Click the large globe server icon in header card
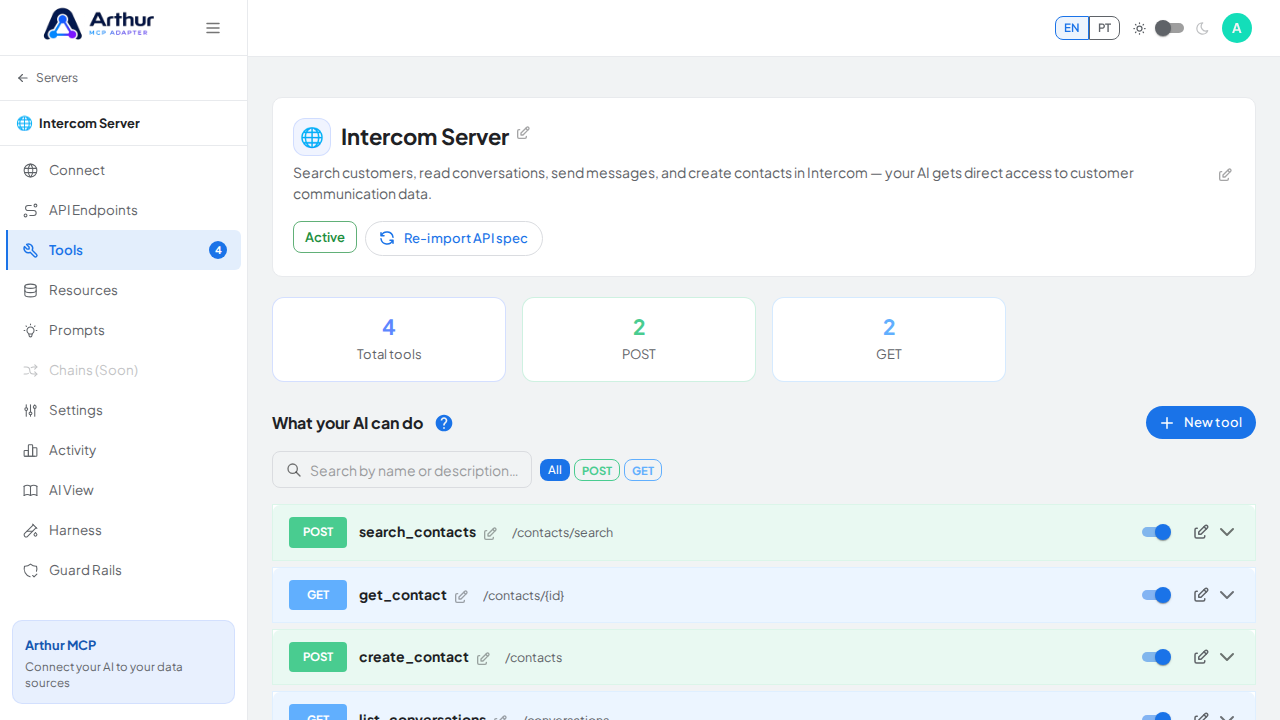The width and height of the screenshot is (1280, 720). pos(312,137)
